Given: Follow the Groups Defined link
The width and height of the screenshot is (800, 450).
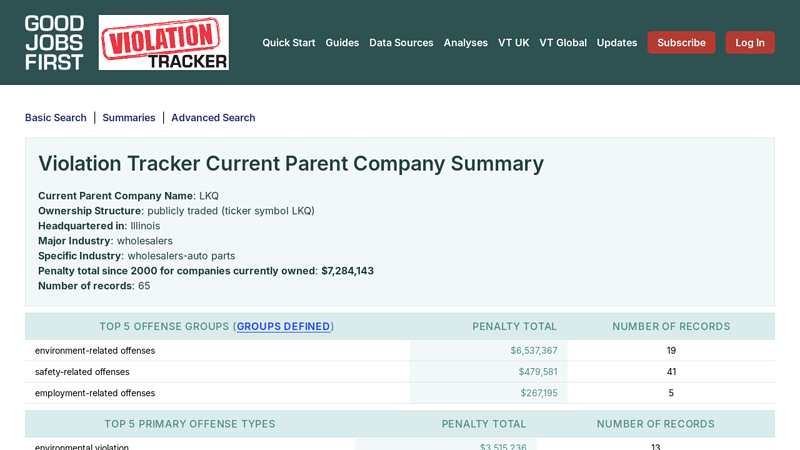Looking at the screenshot, I should point(283,327).
